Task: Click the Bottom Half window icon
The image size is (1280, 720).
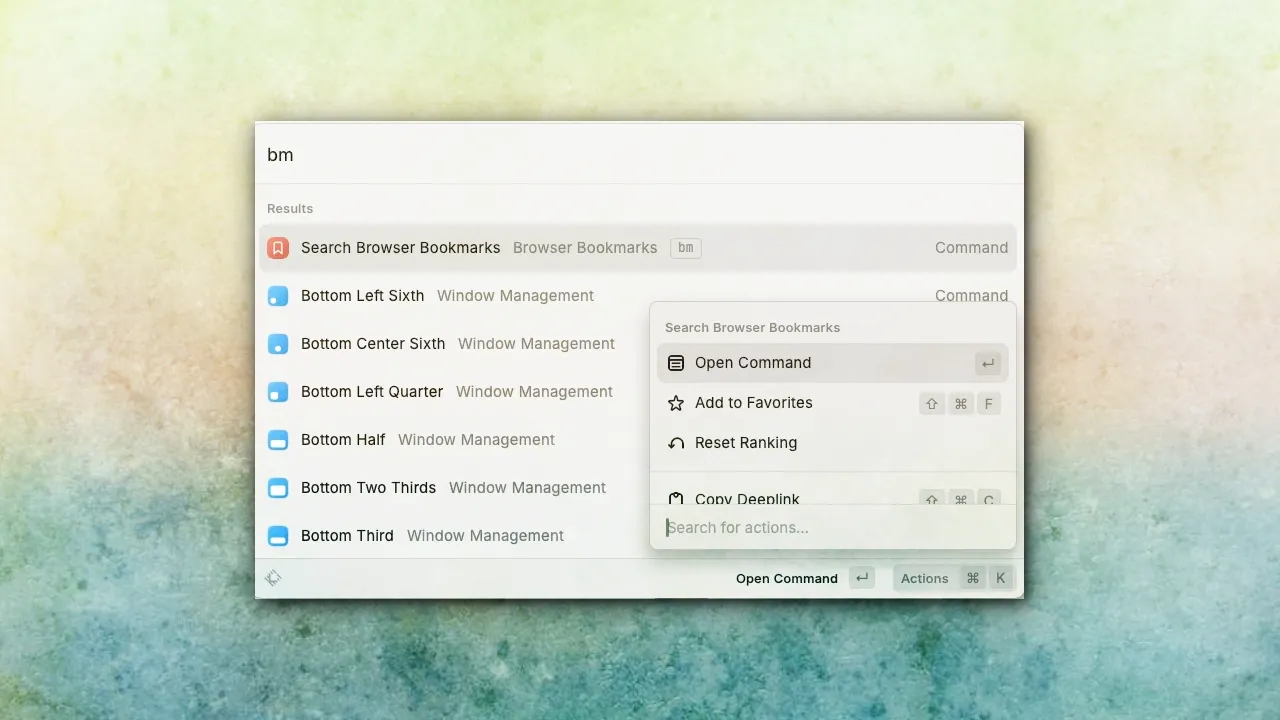Action: coord(278,440)
